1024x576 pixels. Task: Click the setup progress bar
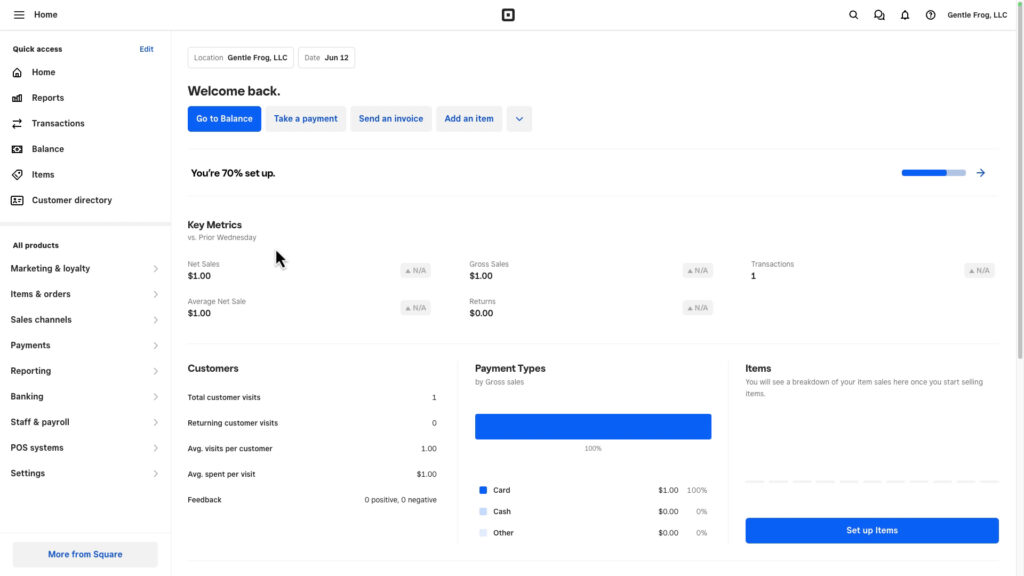pyautogui.click(x=933, y=173)
